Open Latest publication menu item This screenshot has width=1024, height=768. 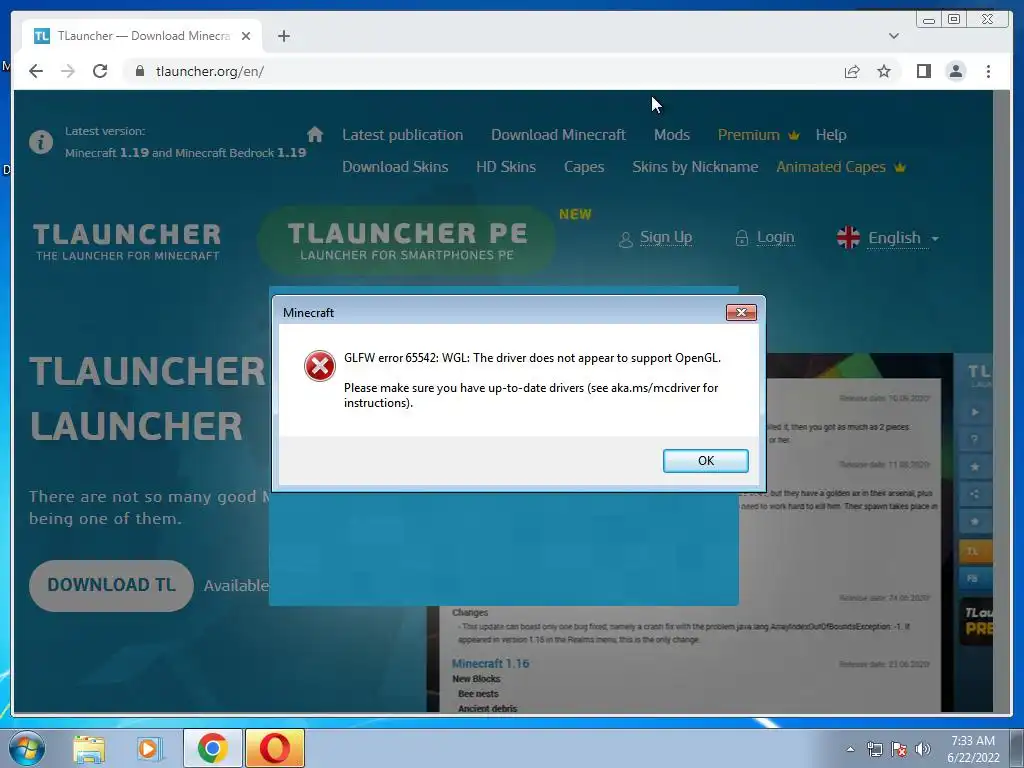402,135
